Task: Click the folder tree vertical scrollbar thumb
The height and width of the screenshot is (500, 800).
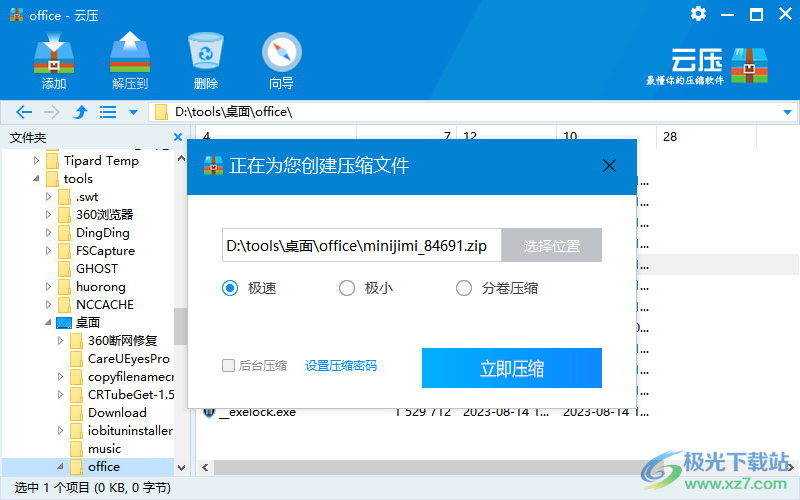Action: click(x=180, y=327)
